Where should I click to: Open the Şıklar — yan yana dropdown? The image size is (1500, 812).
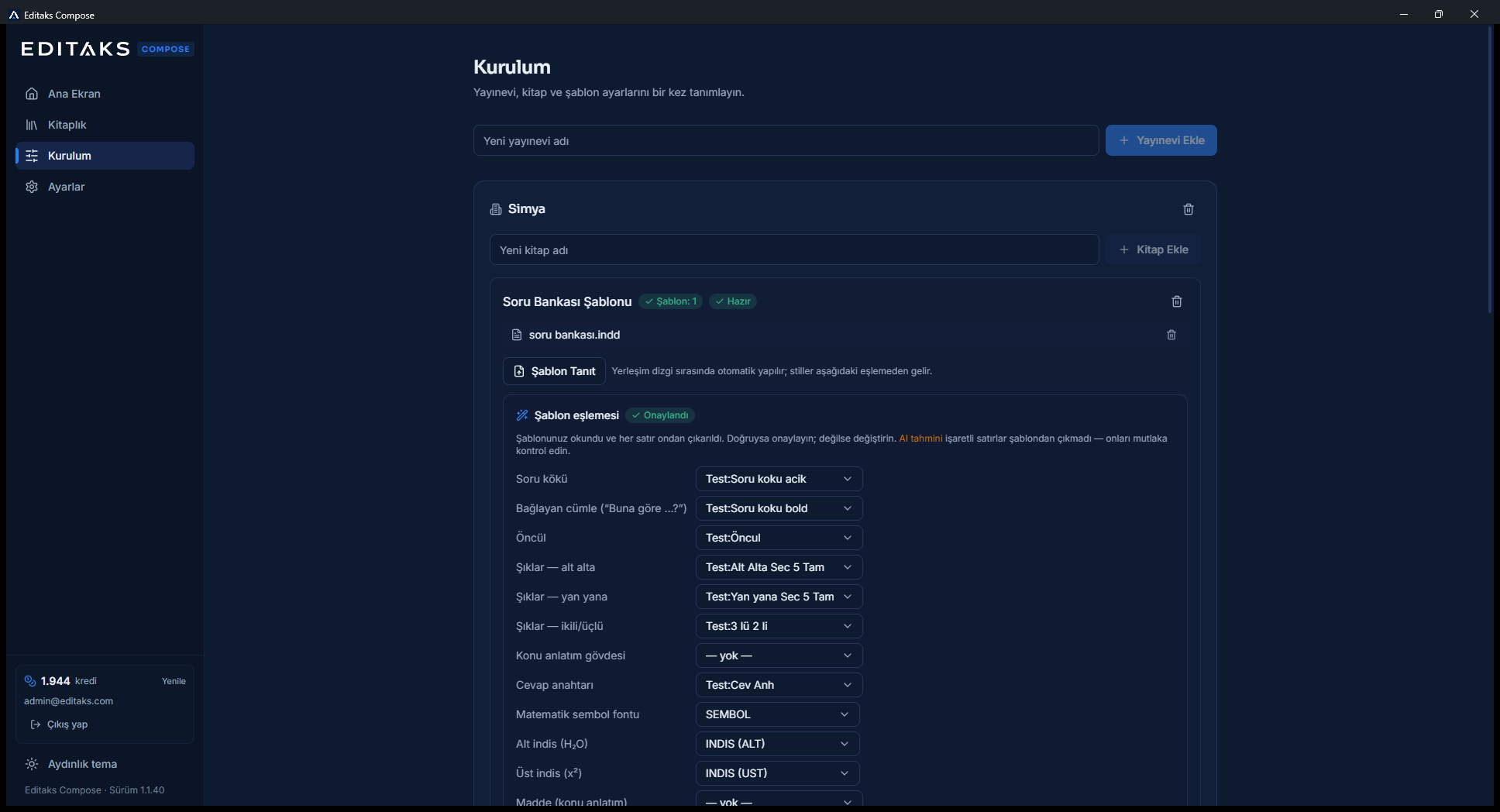pyautogui.click(x=779, y=597)
